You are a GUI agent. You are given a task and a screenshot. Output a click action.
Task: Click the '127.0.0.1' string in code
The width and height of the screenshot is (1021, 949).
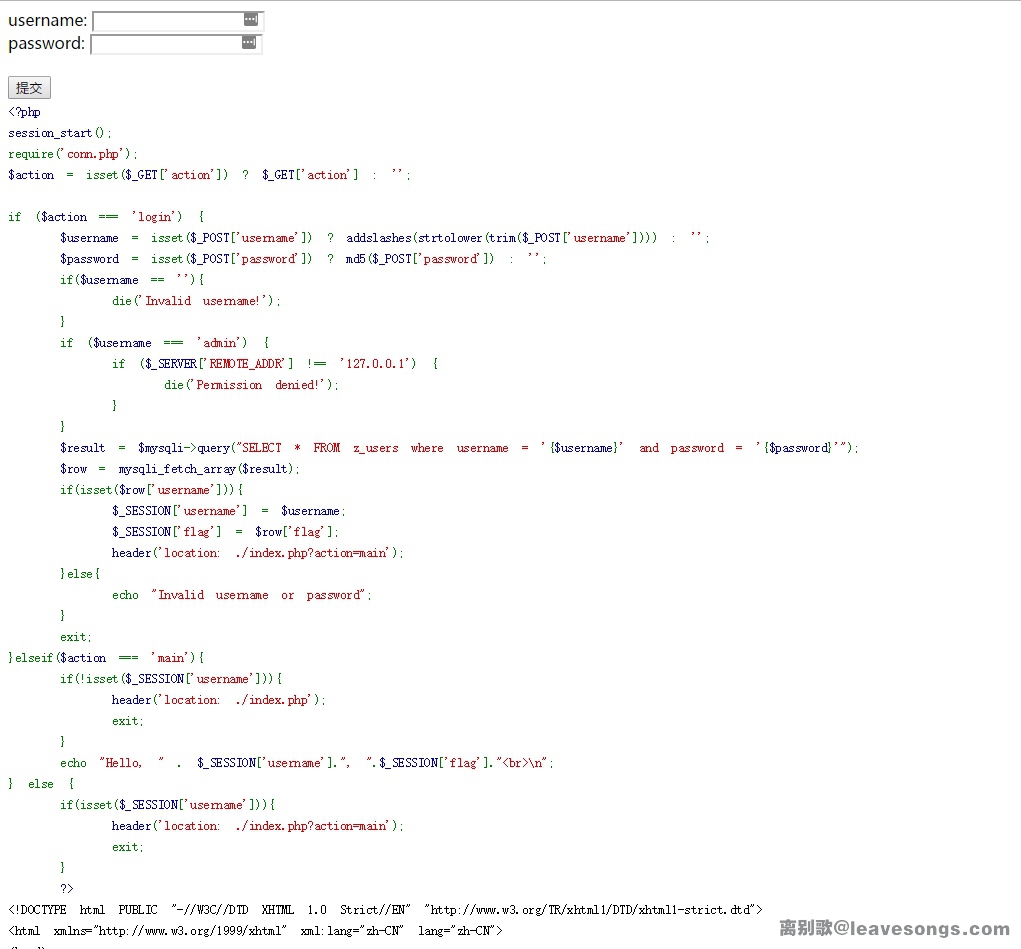(377, 364)
